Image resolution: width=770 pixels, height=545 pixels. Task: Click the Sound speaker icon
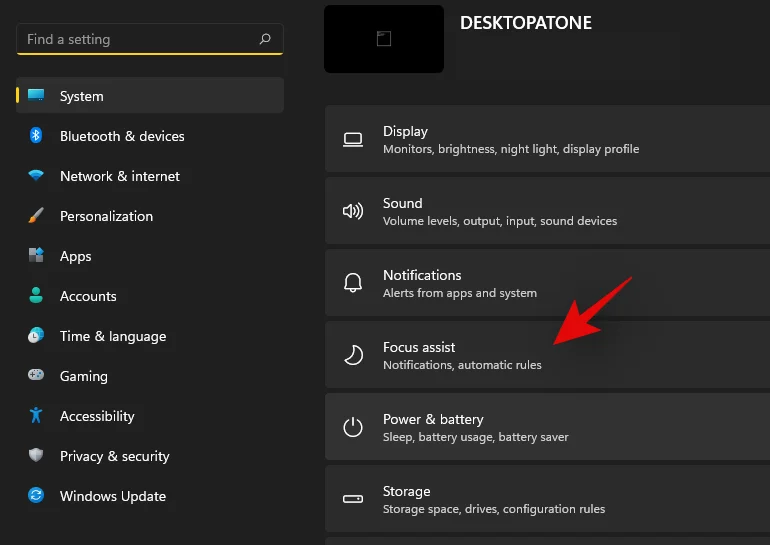point(353,211)
